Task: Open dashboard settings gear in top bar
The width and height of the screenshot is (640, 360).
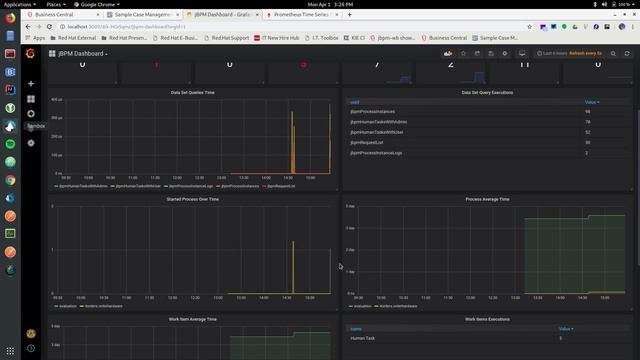Action: (x=505, y=53)
